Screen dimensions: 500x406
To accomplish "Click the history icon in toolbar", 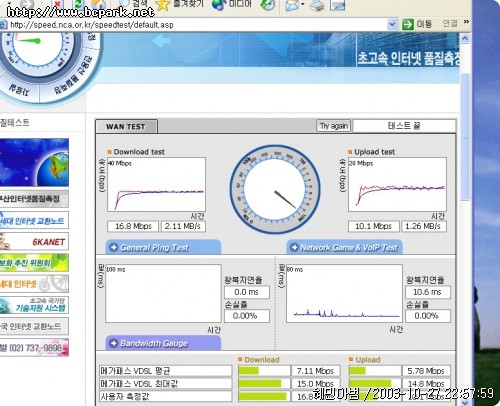I will pos(268,5).
